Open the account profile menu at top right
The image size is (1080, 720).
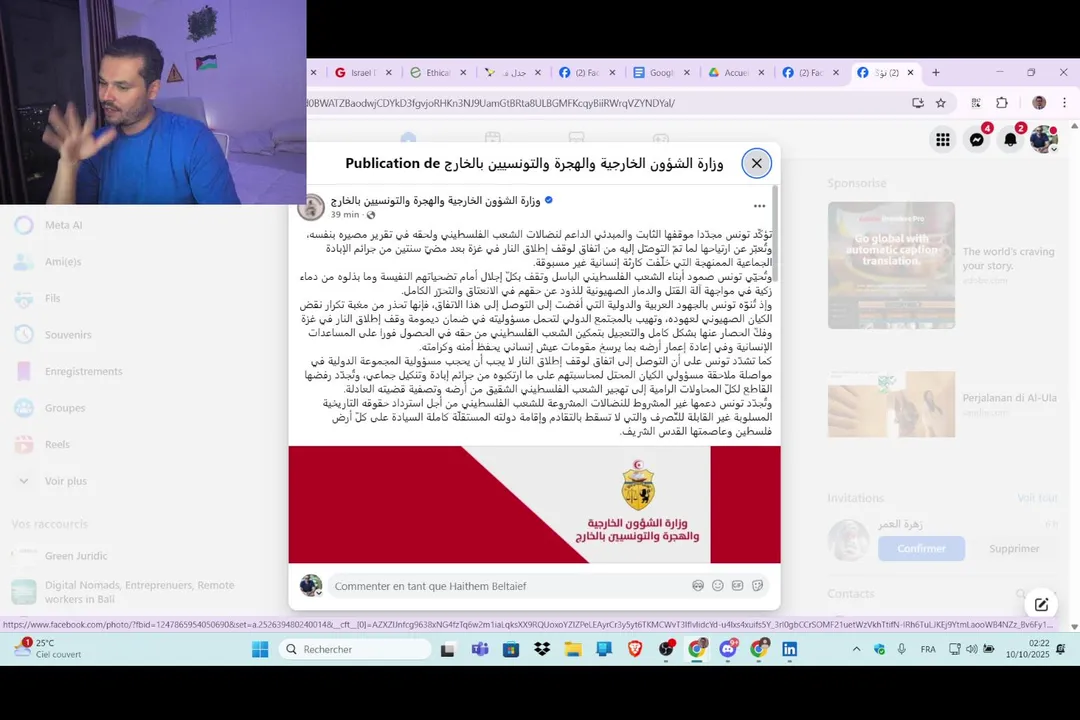(x=1043, y=140)
